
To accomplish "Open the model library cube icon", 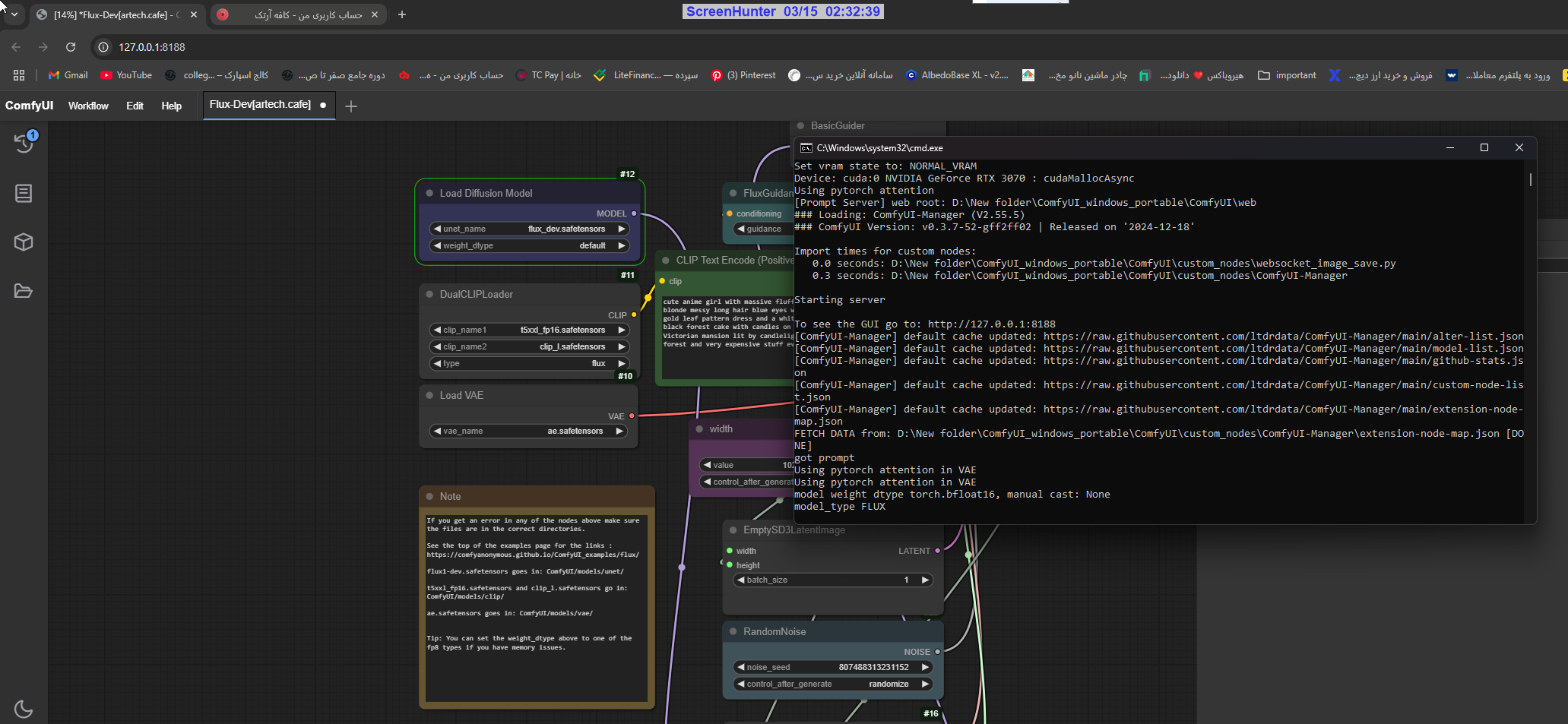I will click(x=24, y=242).
